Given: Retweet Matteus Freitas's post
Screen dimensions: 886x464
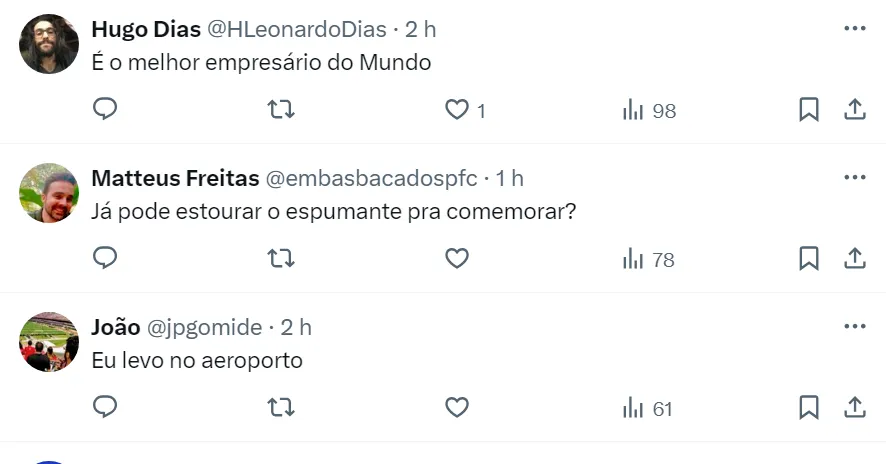Looking at the screenshot, I should [x=282, y=259].
